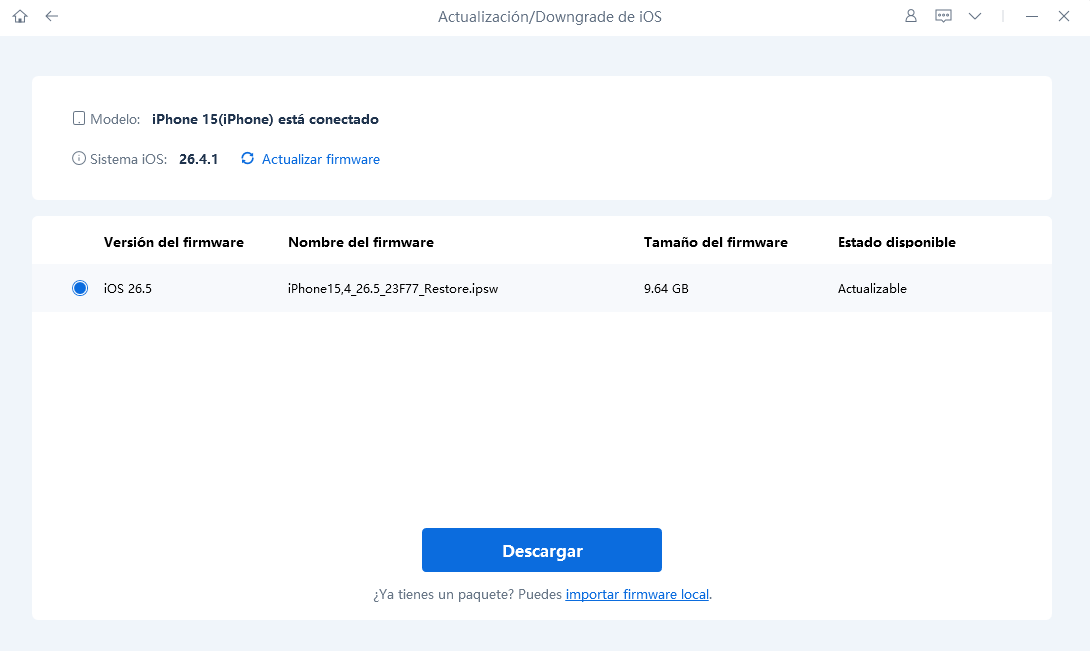Select the iOS 26.5 radio button
Image resolution: width=1090 pixels, height=651 pixels.
(x=80, y=288)
